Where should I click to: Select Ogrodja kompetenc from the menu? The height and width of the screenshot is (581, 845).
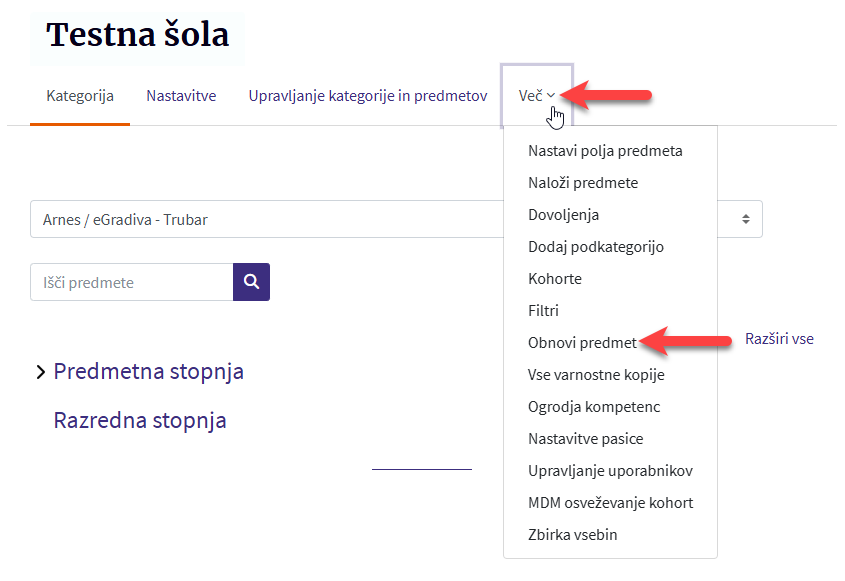point(594,407)
